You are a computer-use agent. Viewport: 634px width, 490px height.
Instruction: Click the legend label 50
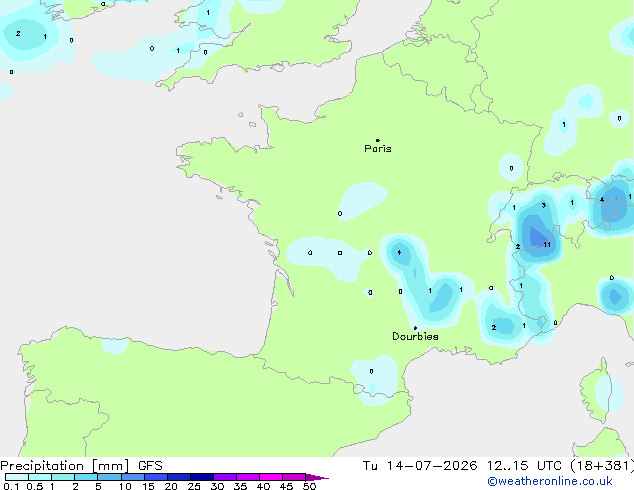pyautogui.click(x=309, y=486)
